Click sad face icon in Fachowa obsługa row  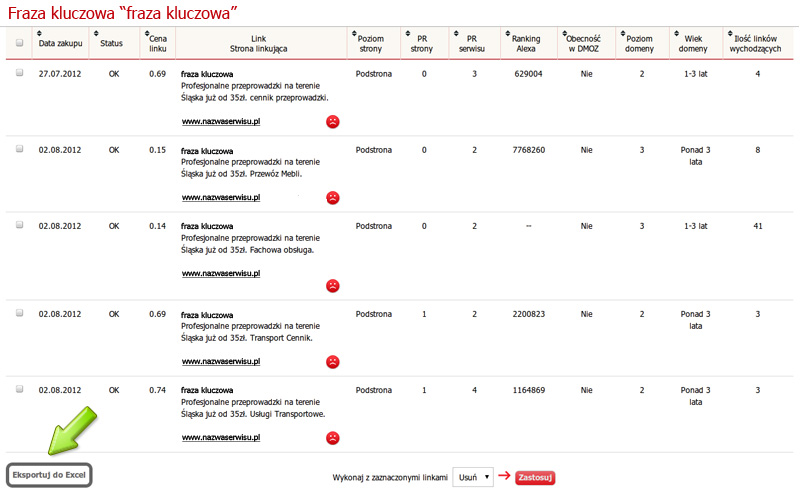point(332,285)
